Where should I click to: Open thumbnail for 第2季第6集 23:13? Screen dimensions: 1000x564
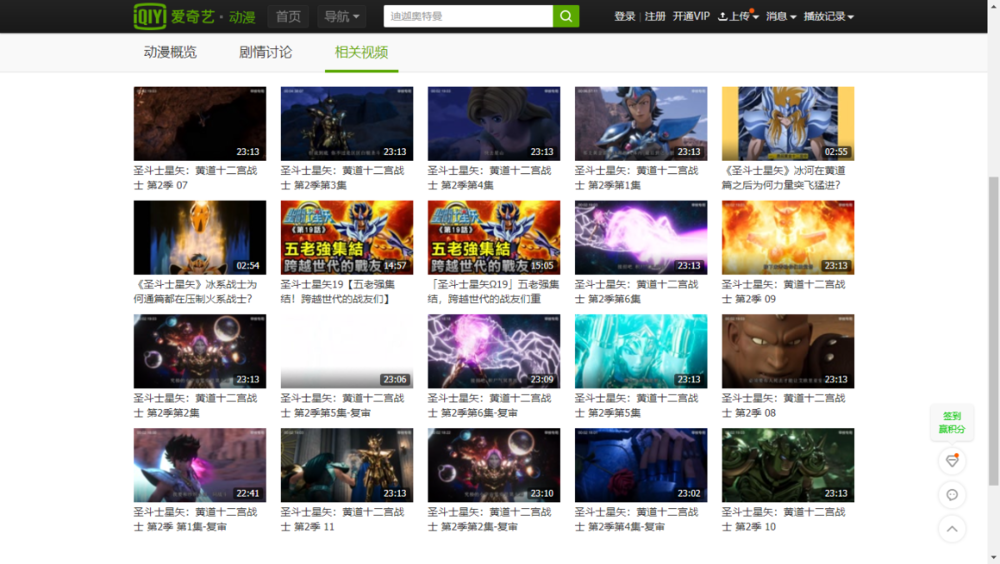(x=641, y=237)
